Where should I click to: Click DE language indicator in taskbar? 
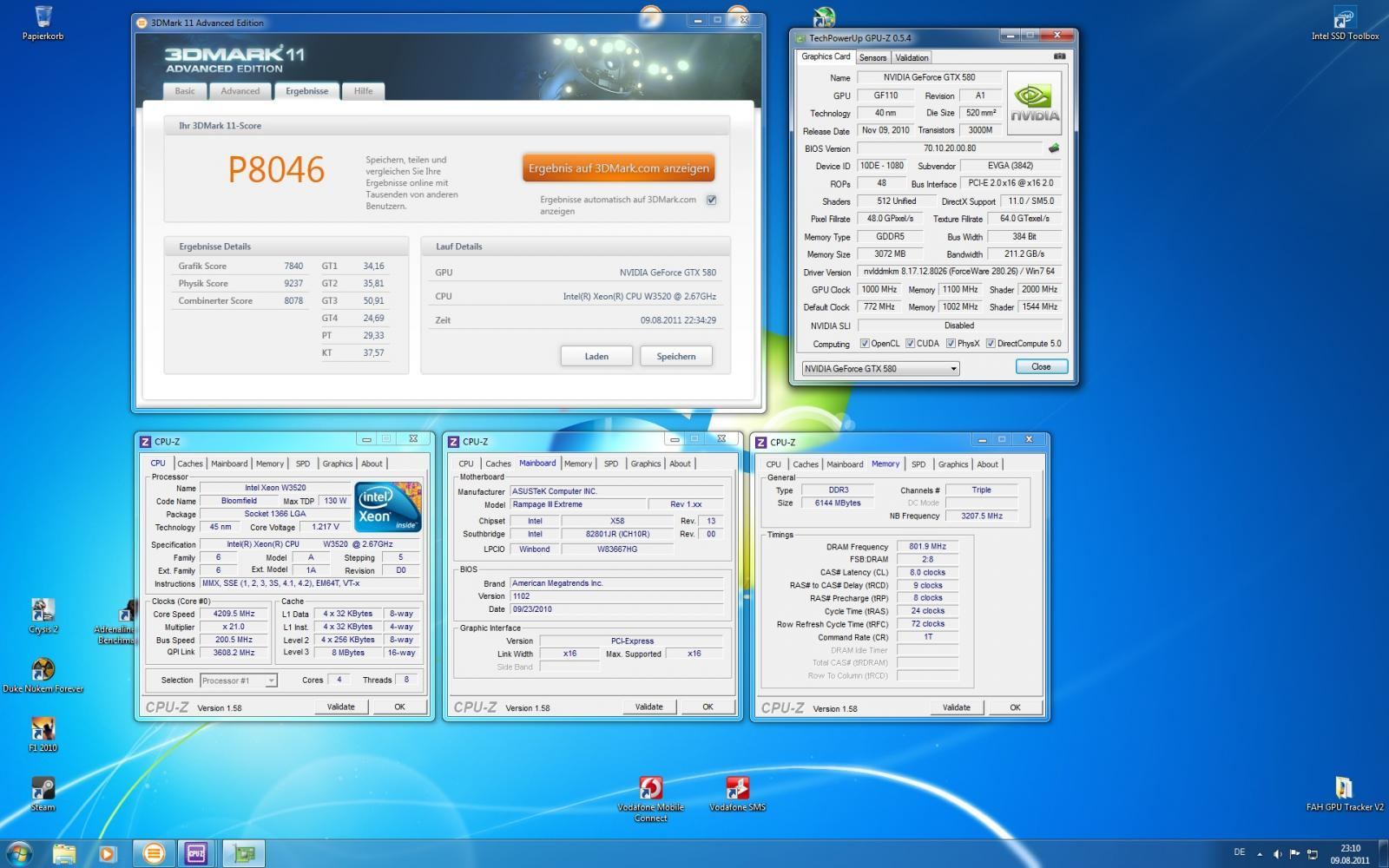(1239, 852)
